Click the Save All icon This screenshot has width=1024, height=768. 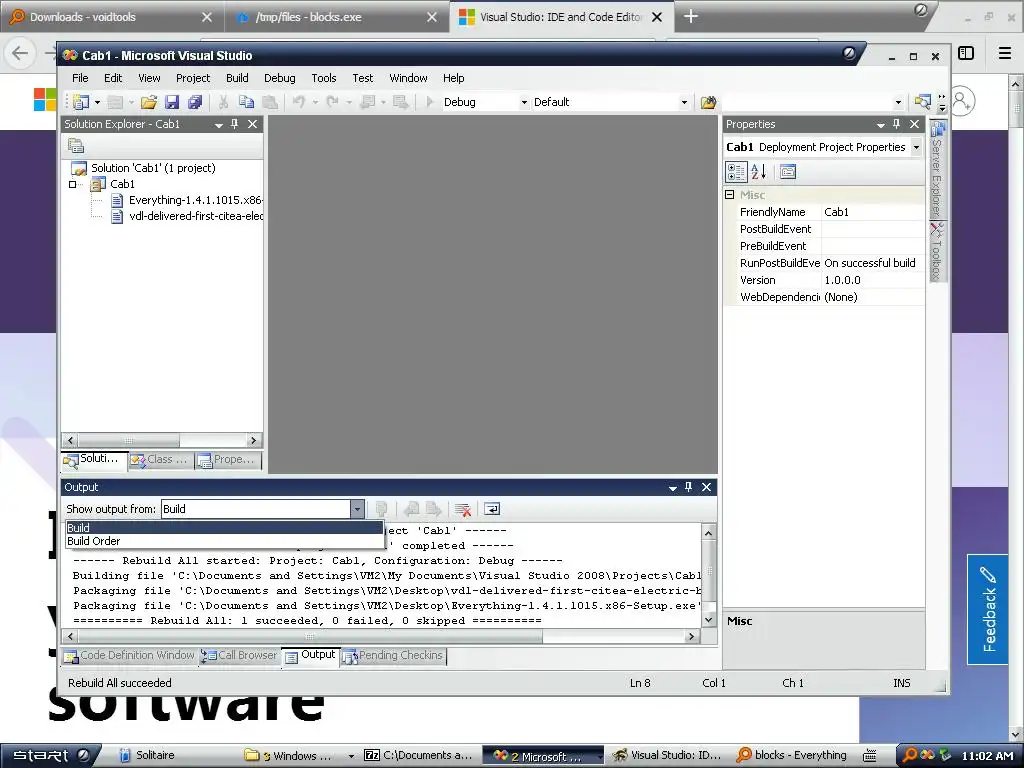[195, 102]
